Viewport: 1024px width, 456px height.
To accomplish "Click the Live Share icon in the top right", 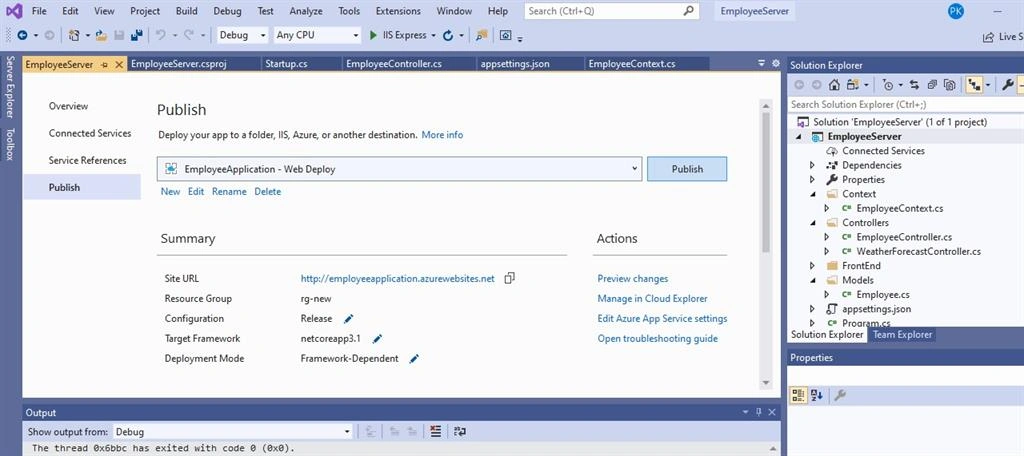I will (989, 37).
